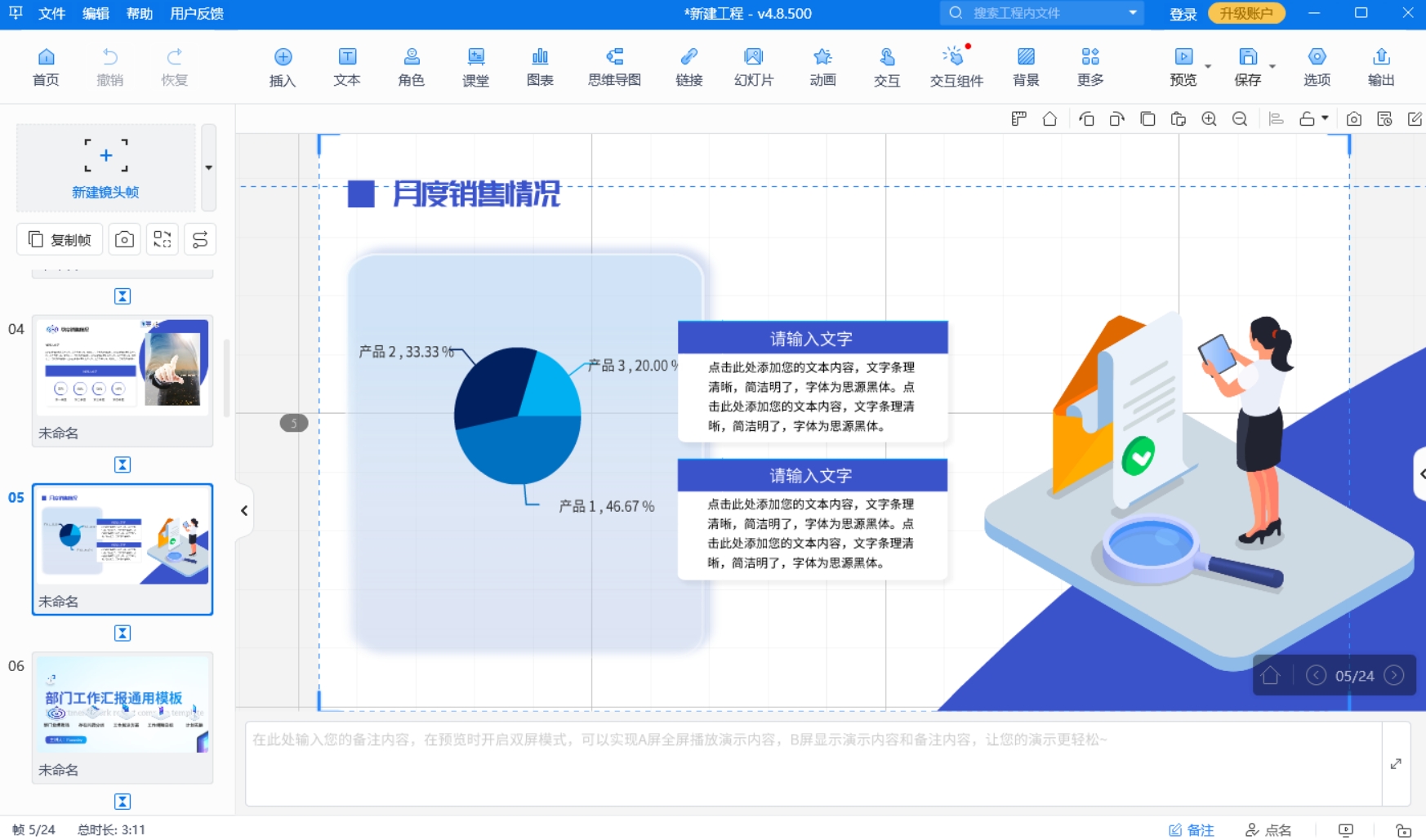This screenshot has height=840, width=1426.
Task: Click the 复制帧 copy frame button
Action: [x=60, y=239]
